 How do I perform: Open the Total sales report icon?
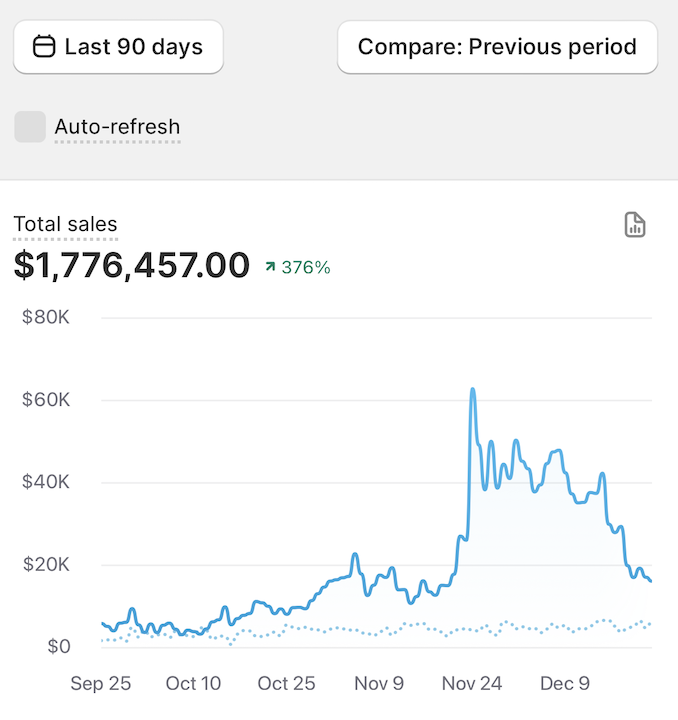coord(635,225)
